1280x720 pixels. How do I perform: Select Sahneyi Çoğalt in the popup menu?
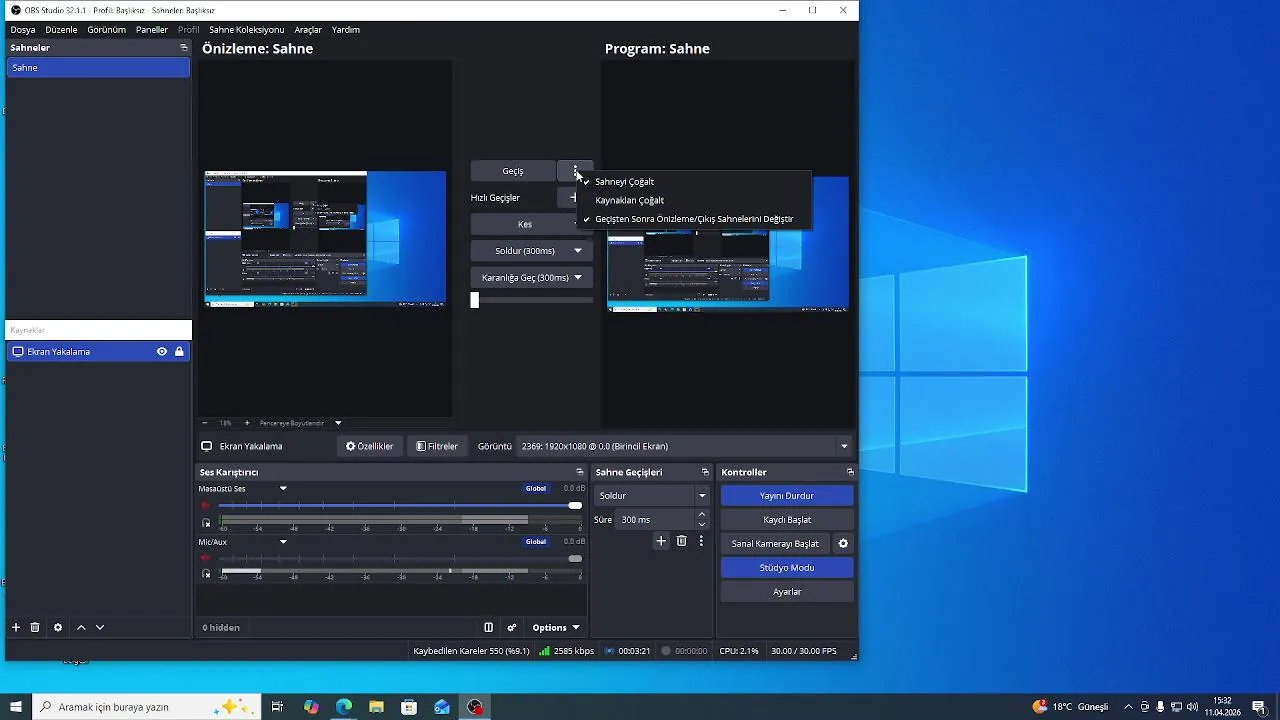tap(624, 182)
